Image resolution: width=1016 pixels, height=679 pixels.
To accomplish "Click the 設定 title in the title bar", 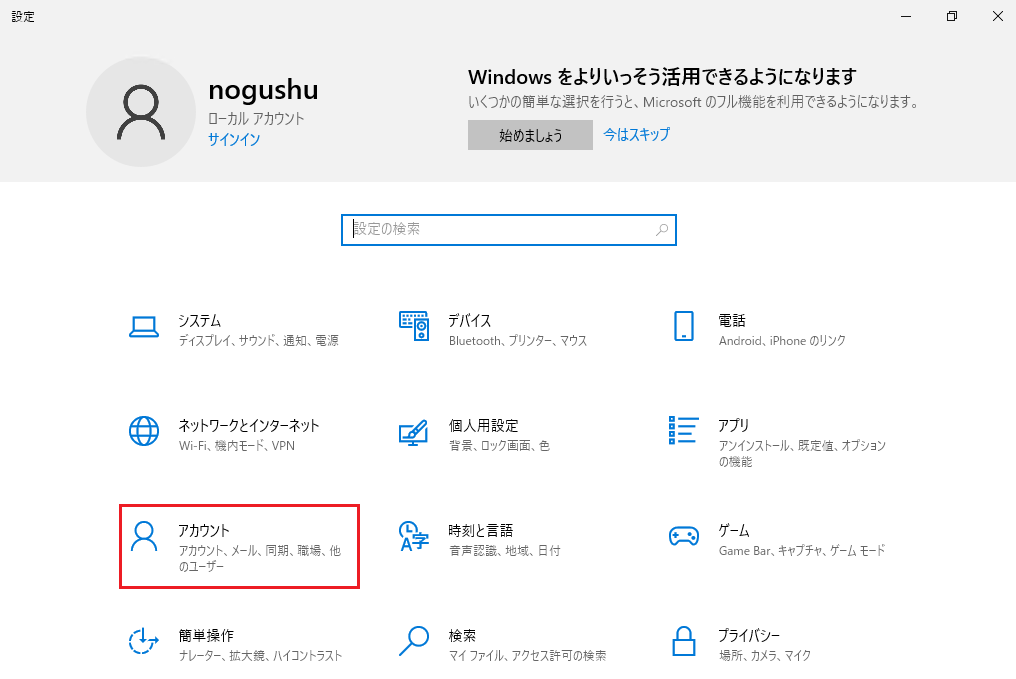I will pyautogui.click(x=23, y=16).
